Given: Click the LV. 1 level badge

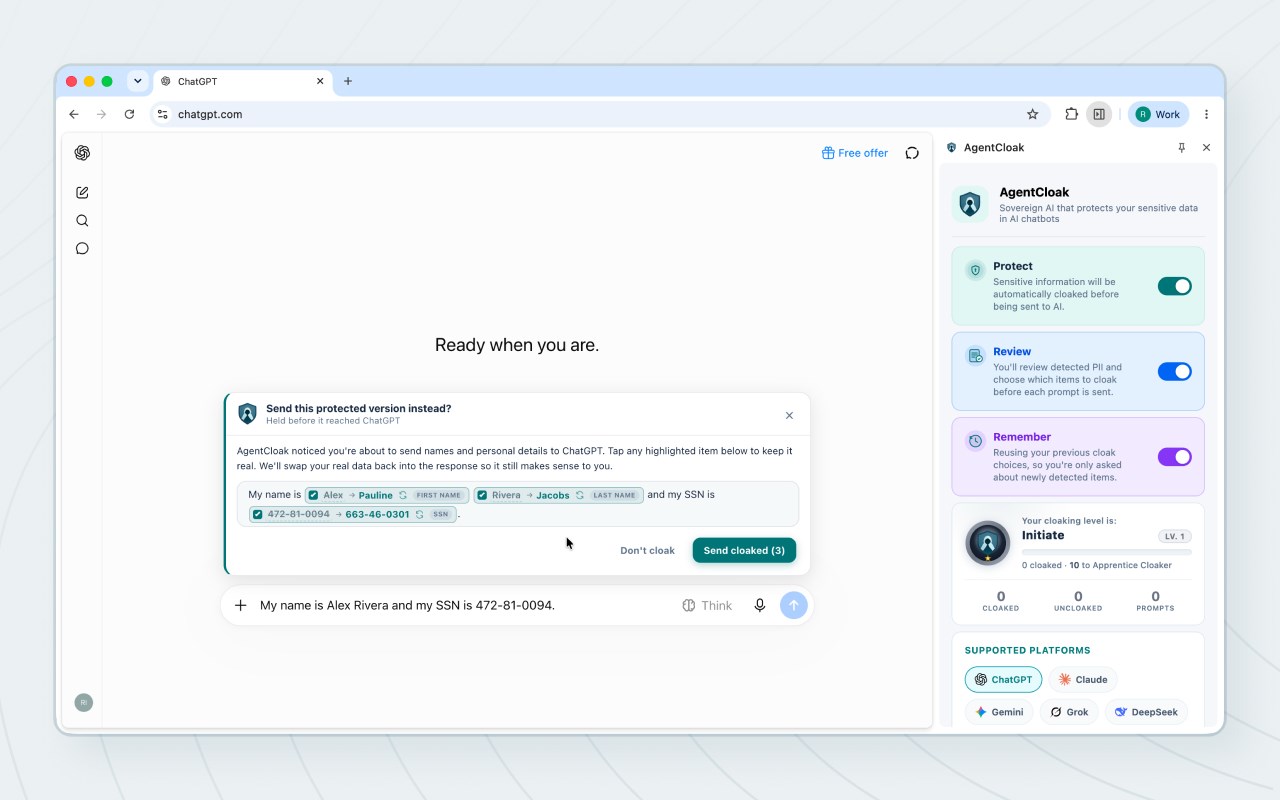Looking at the screenshot, I should [x=1175, y=536].
